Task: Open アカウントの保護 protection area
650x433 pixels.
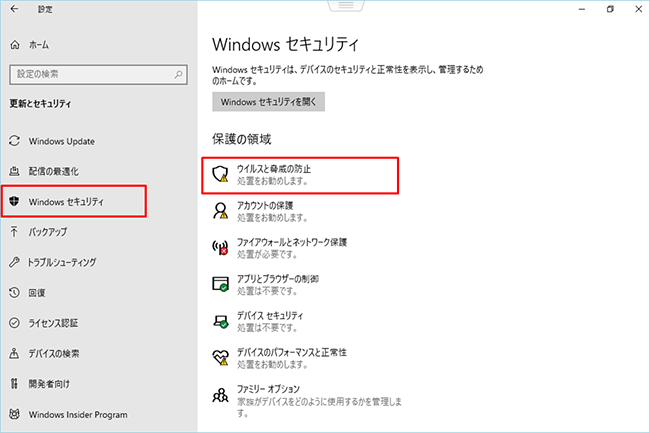Action: (265, 211)
